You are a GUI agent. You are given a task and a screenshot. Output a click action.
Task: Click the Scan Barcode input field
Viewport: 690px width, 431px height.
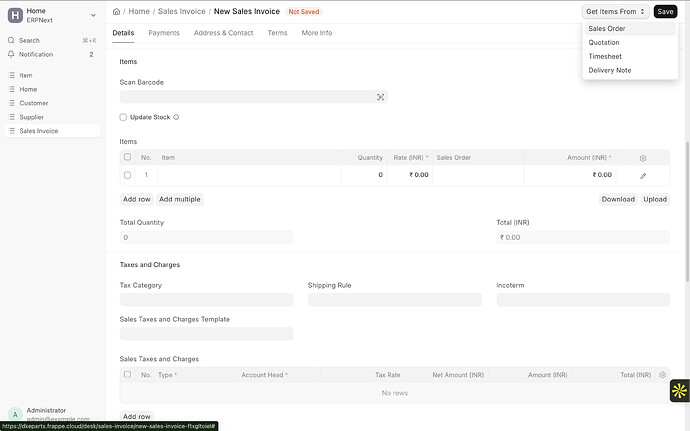(253, 97)
